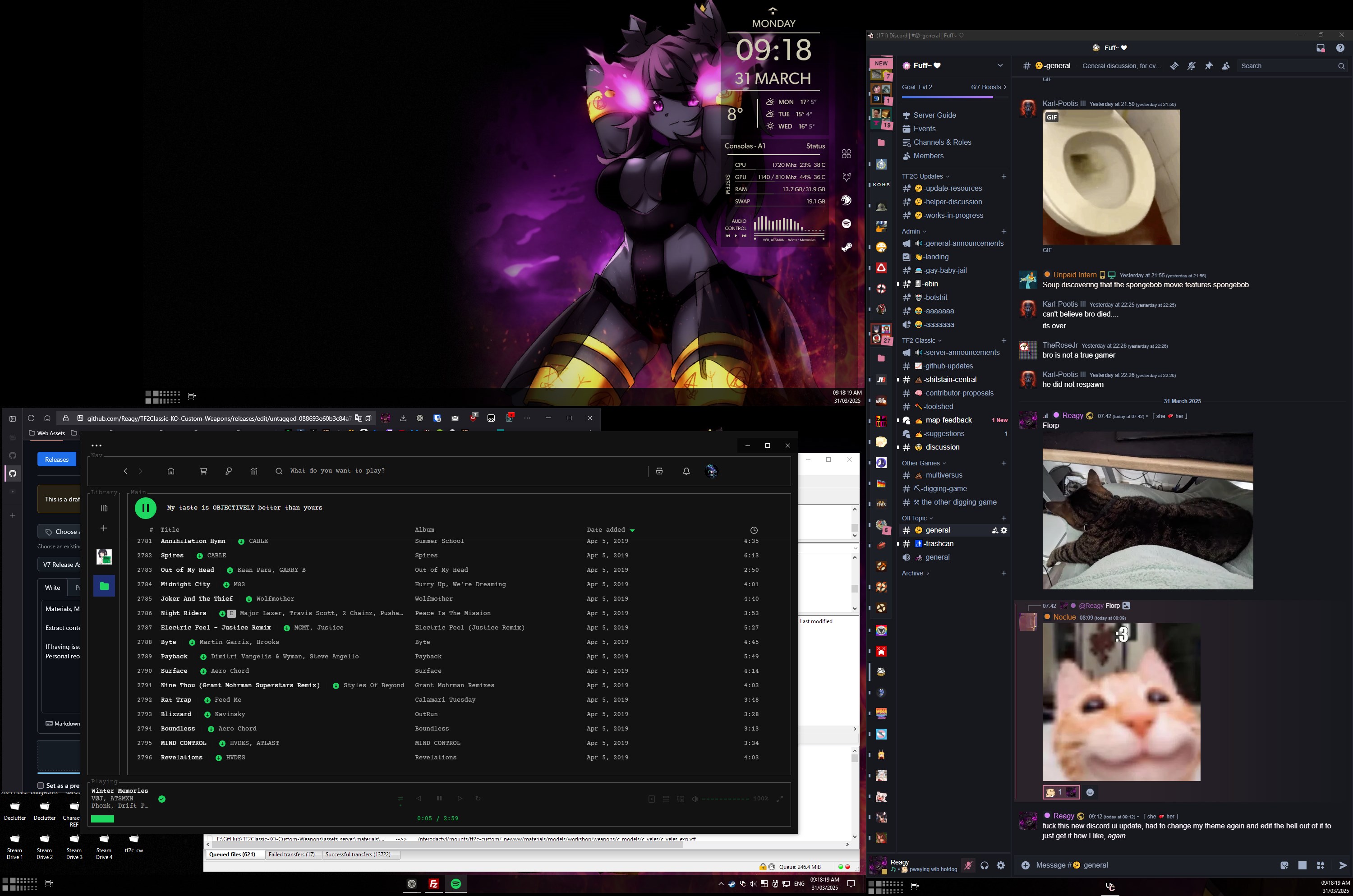Open pinned messages in Discord header
This screenshot has height=896, width=1353.
(1208, 66)
